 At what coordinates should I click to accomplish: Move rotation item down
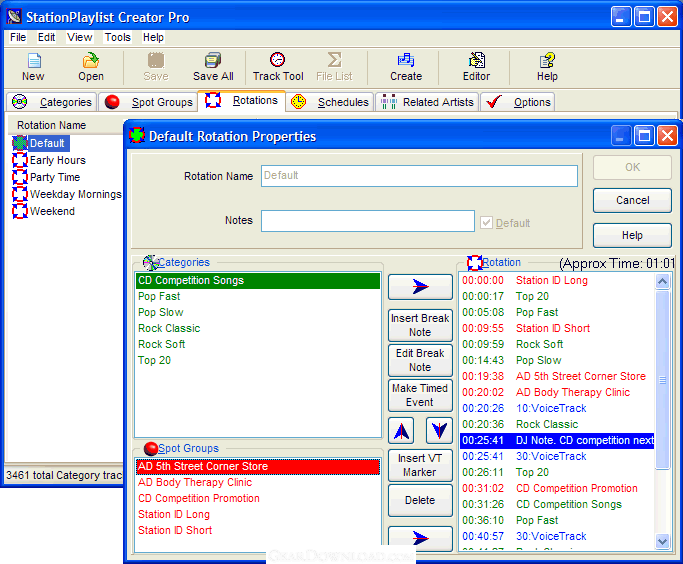pyautogui.click(x=440, y=431)
